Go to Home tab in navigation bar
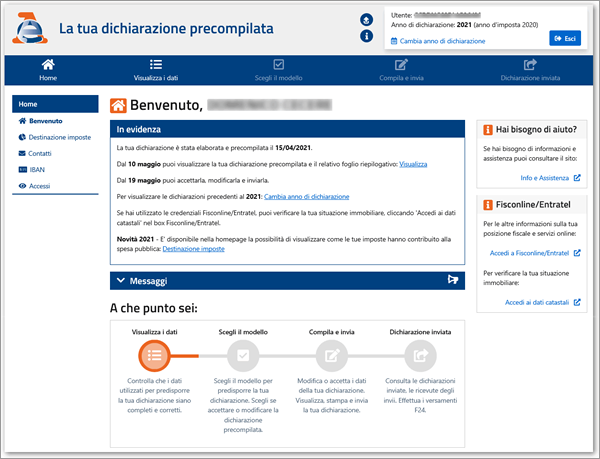Screen dimensions: 600x459 [x=48, y=70]
